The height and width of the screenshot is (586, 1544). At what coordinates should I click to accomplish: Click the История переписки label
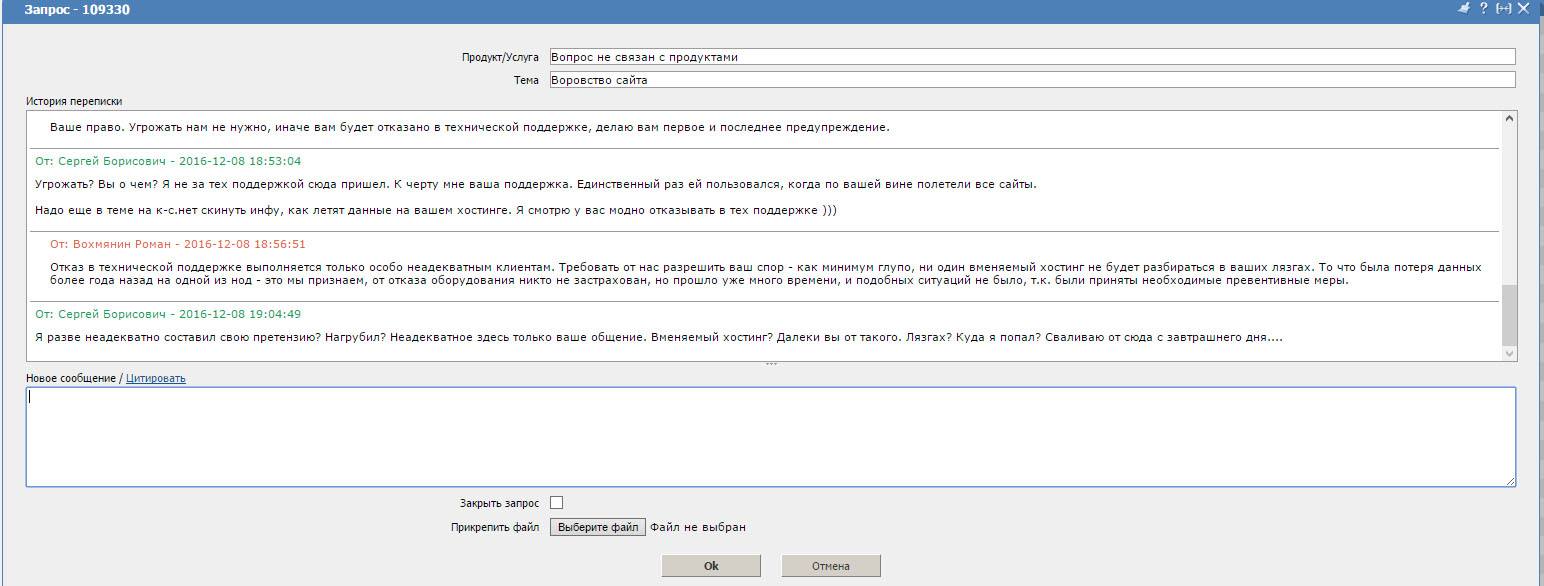[x=74, y=101]
